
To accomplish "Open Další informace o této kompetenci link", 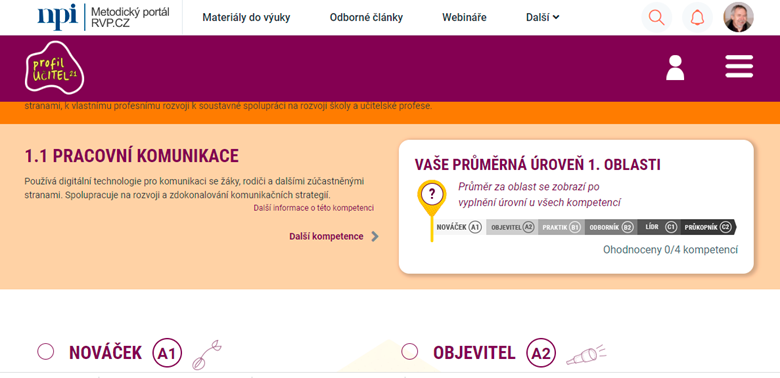I will (313, 208).
